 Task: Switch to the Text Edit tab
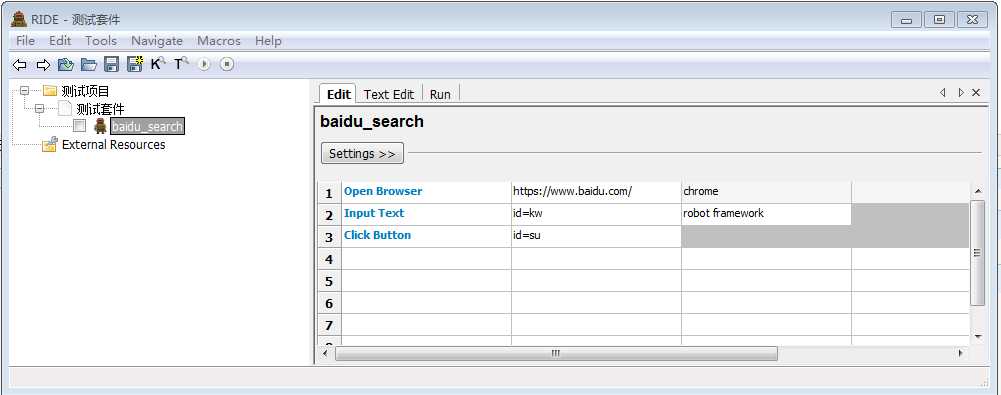(x=389, y=94)
